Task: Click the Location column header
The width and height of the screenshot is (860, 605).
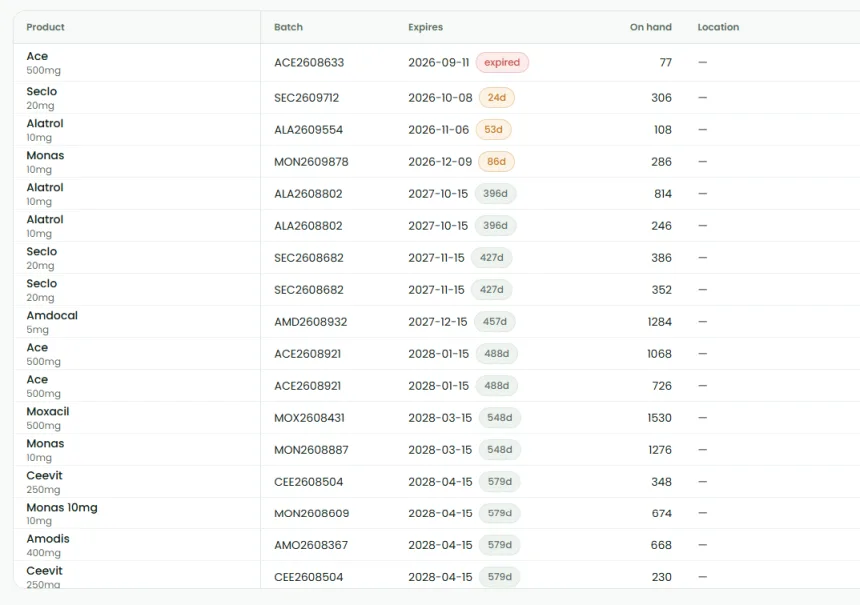Action: (x=718, y=27)
